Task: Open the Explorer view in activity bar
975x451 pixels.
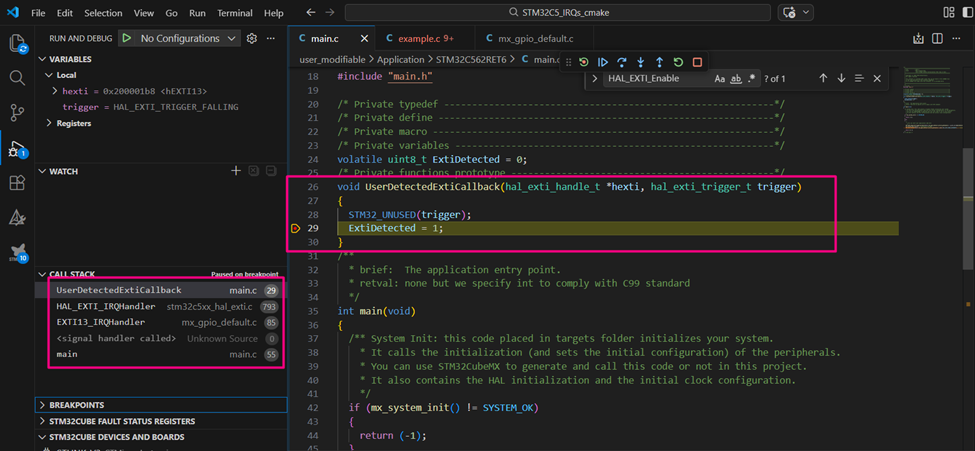Action: point(17,44)
